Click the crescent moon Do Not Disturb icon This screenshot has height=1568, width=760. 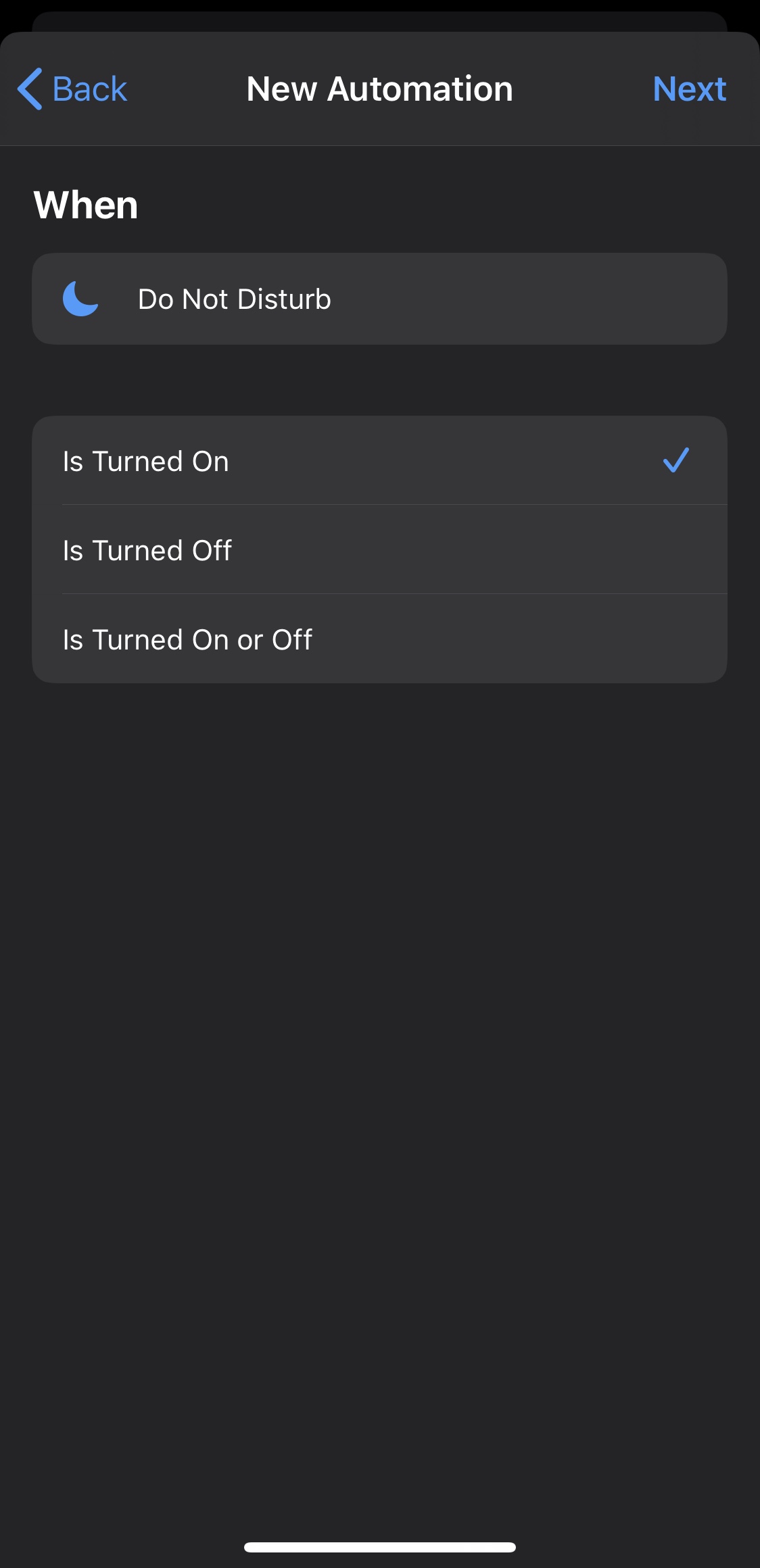80,299
